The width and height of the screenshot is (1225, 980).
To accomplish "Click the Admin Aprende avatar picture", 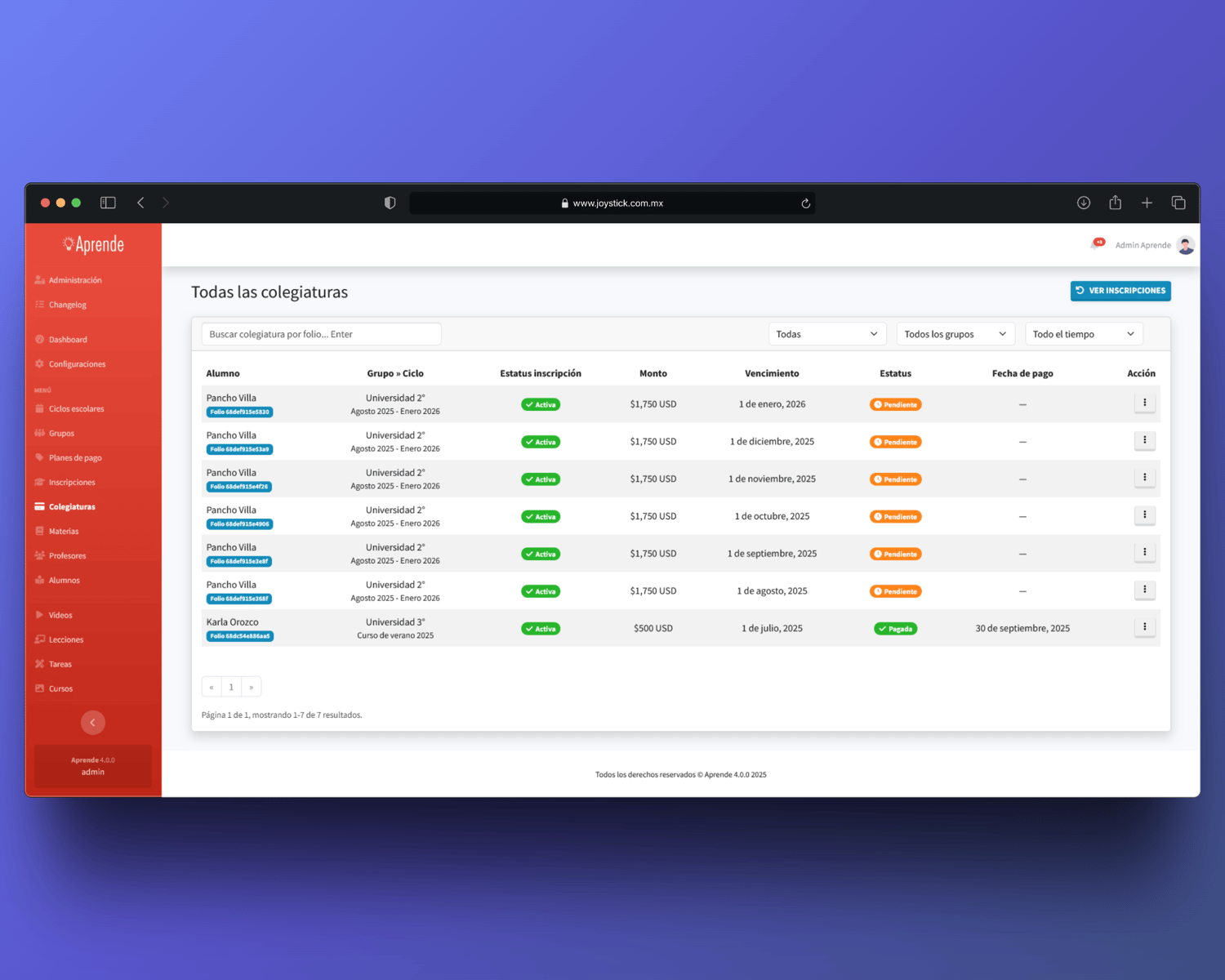I will (x=1186, y=245).
